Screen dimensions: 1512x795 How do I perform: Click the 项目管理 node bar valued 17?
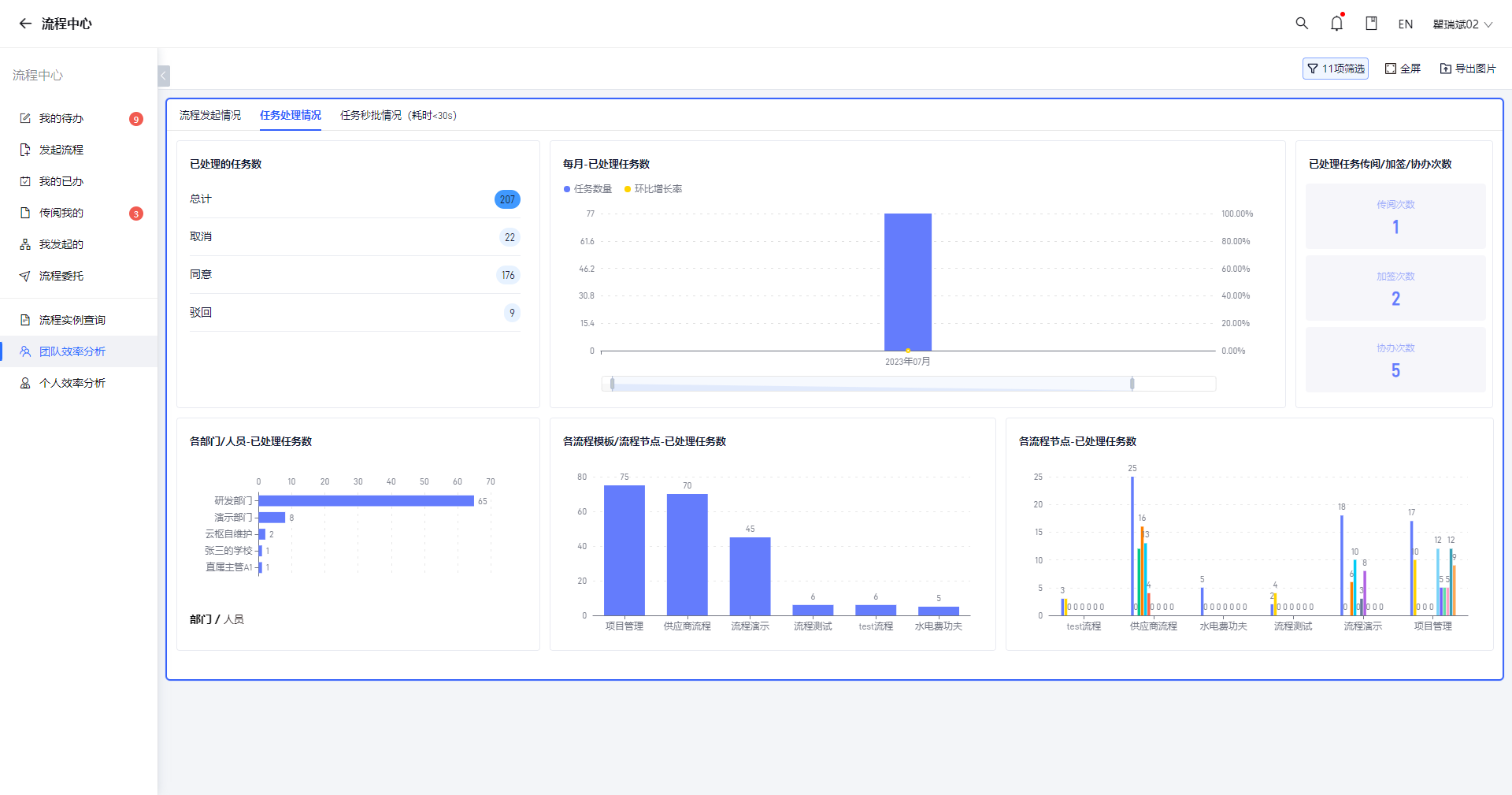click(x=1411, y=568)
